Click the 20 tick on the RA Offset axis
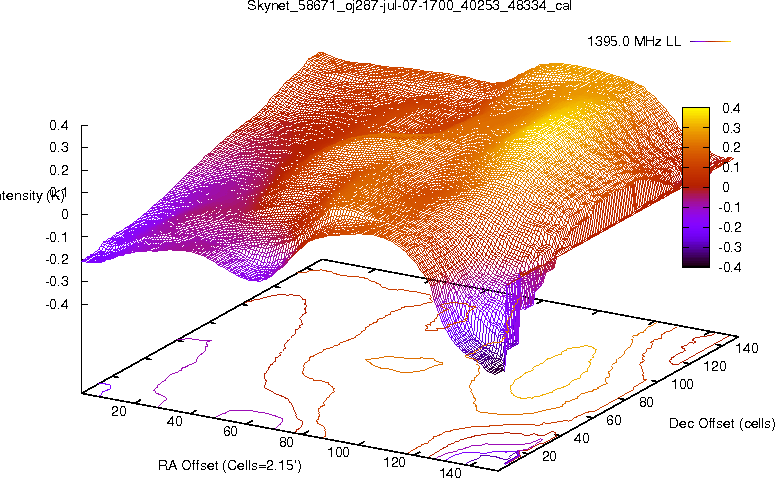This screenshot has width=775, height=478. pos(119,411)
